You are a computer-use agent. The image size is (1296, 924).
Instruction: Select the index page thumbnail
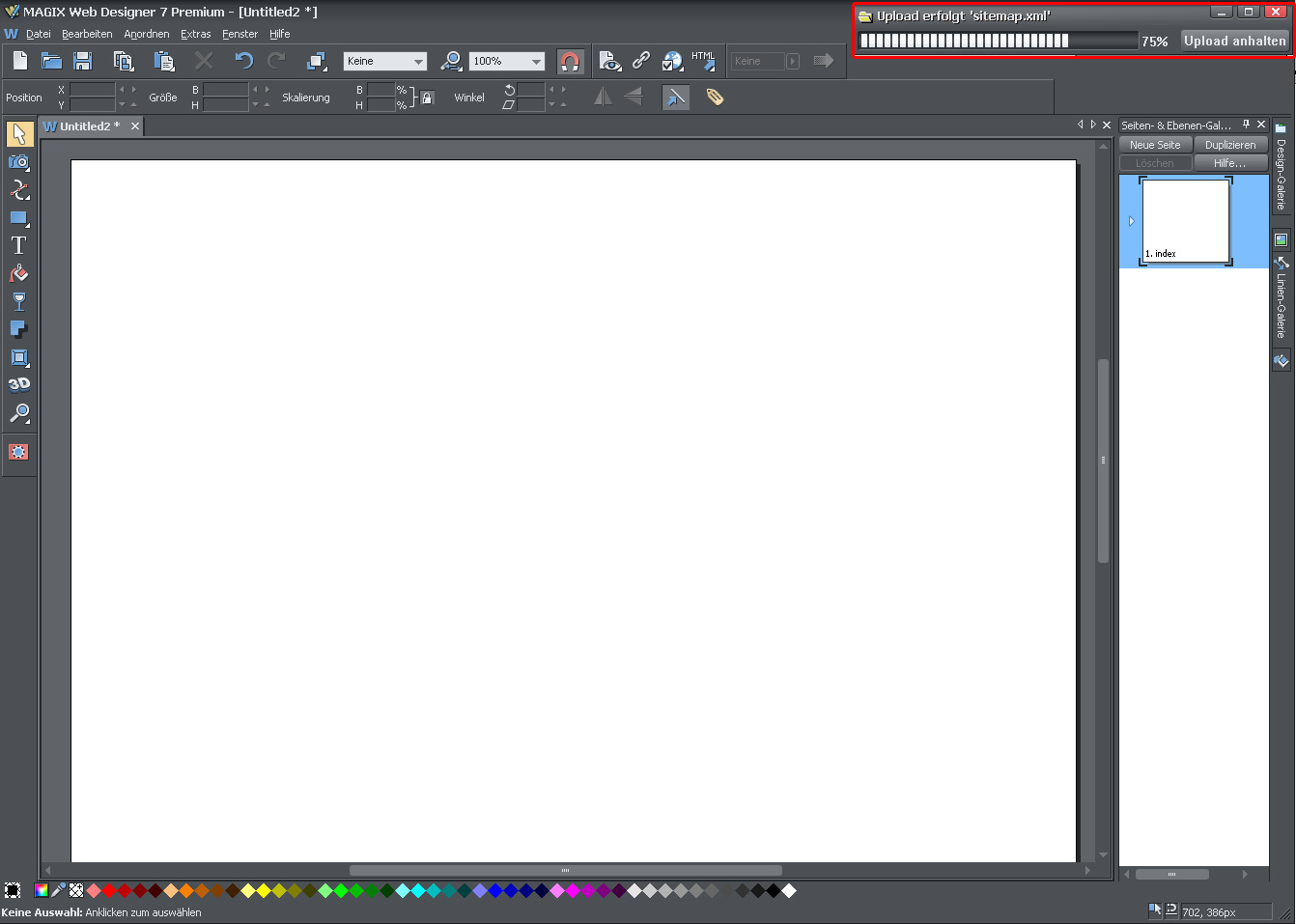click(x=1186, y=221)
